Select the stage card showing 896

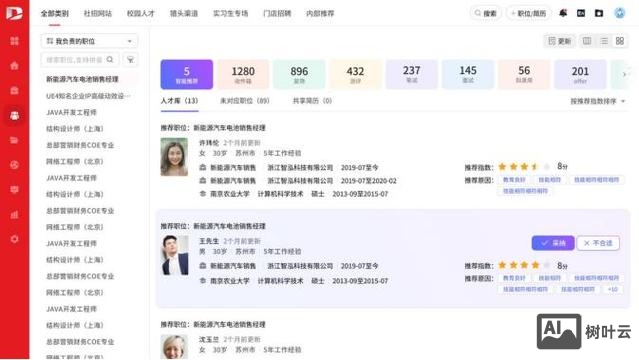pyautogui.click(x=299, y=74)
